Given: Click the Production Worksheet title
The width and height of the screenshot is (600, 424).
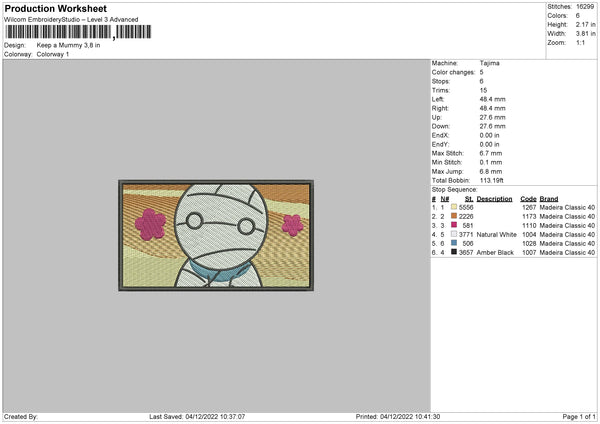Looking at the screenshot, I should [55, 8].
